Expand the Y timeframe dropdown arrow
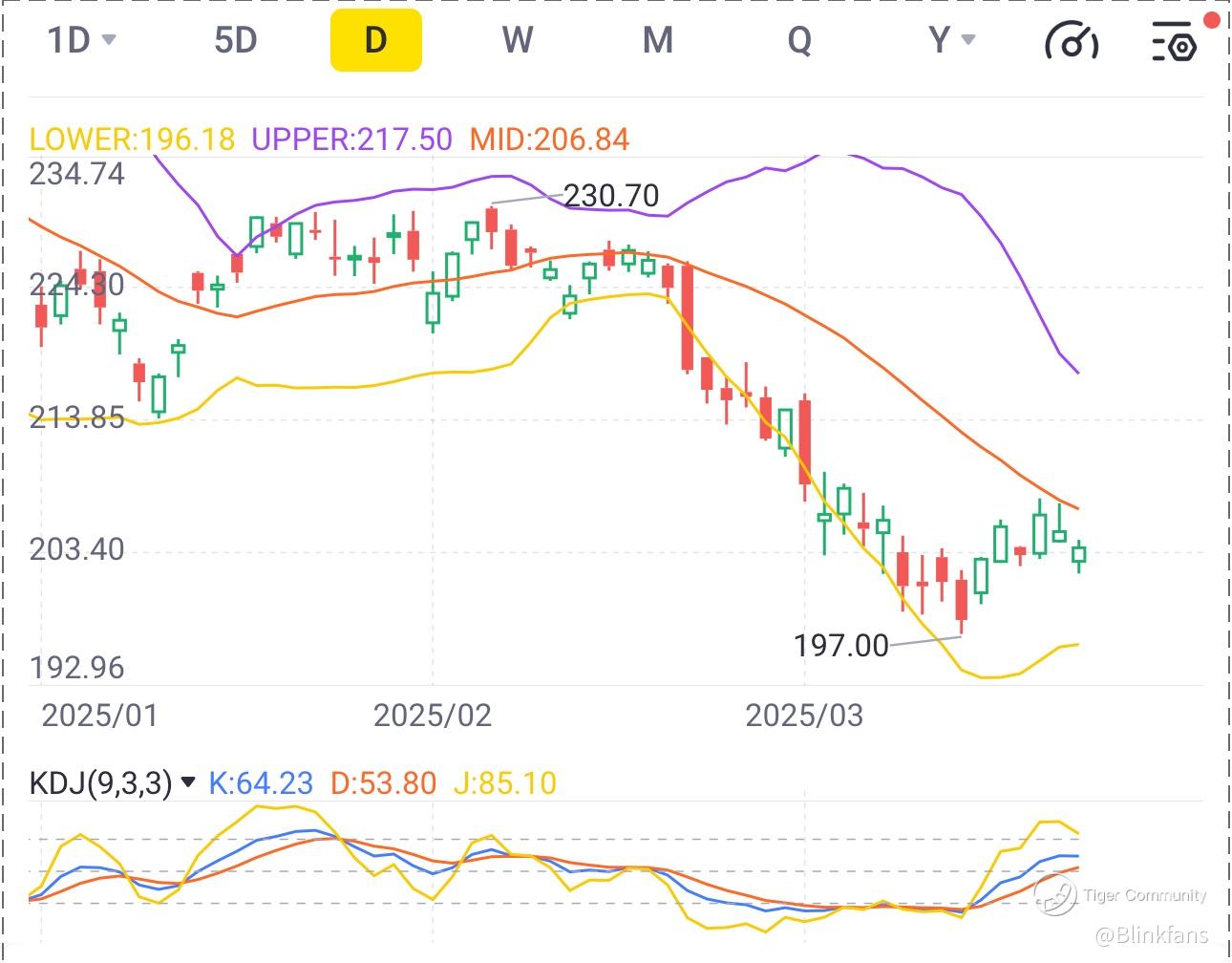1232x963 pixels. 968,40
